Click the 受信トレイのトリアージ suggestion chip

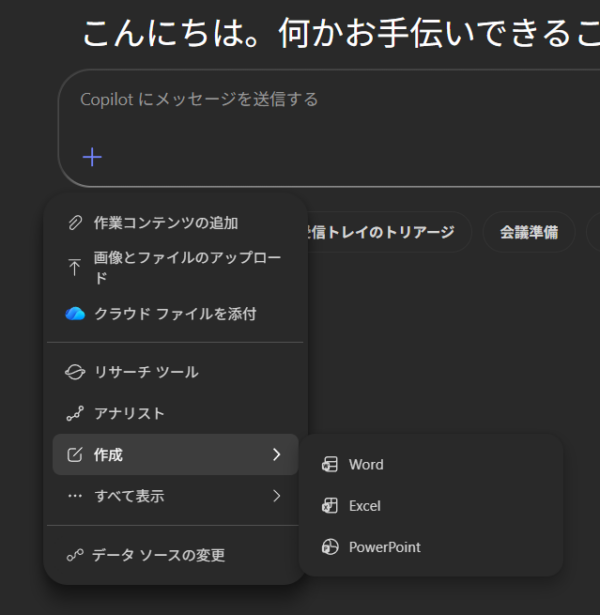(x=388, y=232)
